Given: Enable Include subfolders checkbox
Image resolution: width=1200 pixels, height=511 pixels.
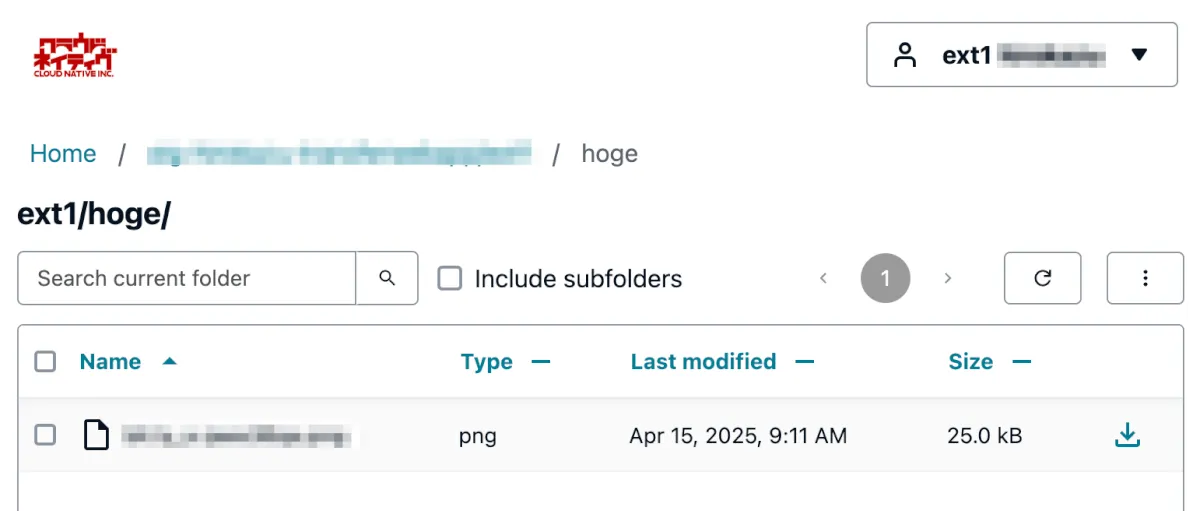Looking at the screenshot, I should pyautogui.click(x=450, y=278).
